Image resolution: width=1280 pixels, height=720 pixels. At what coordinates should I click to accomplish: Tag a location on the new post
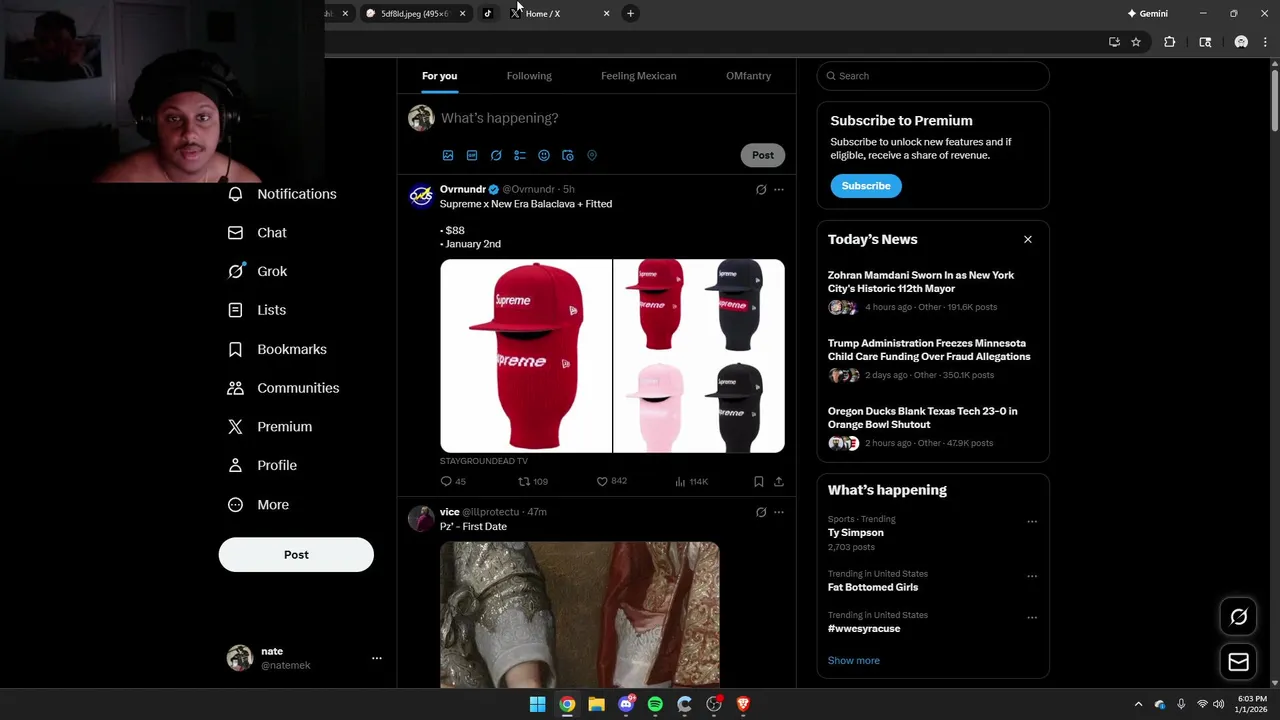coord(592,155)
